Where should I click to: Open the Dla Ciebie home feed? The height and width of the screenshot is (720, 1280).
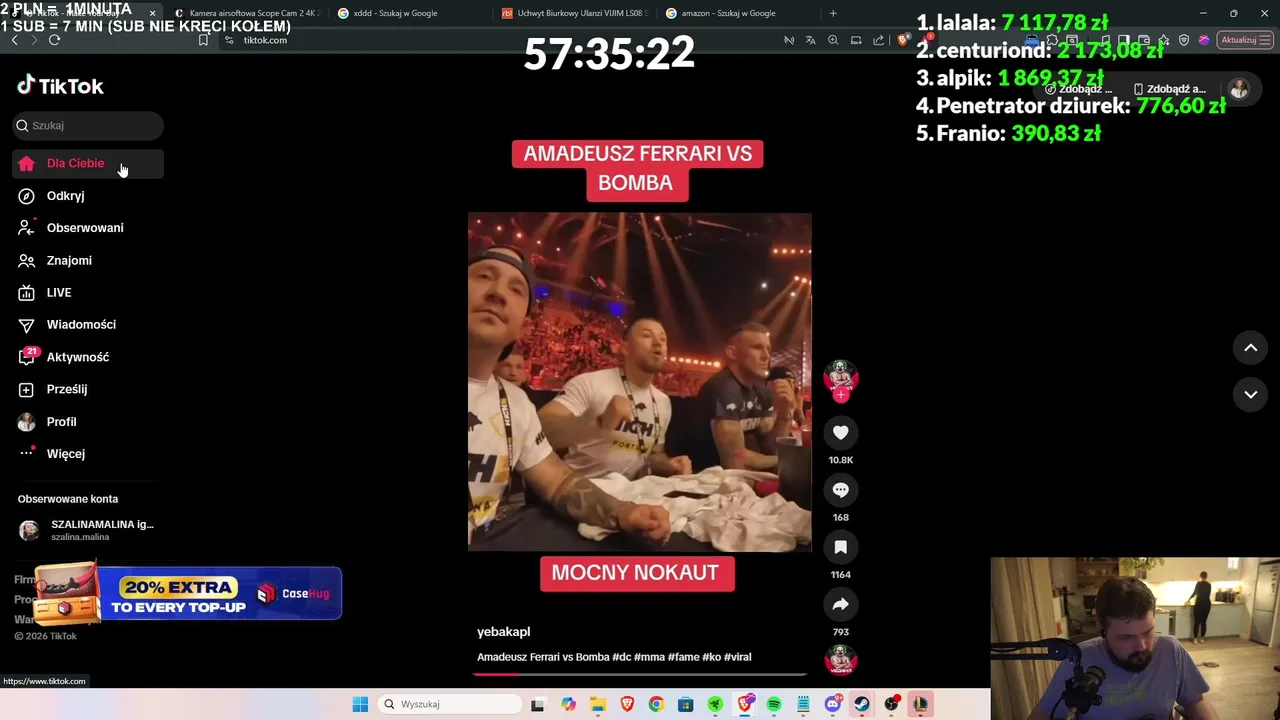tap(88, 163)
